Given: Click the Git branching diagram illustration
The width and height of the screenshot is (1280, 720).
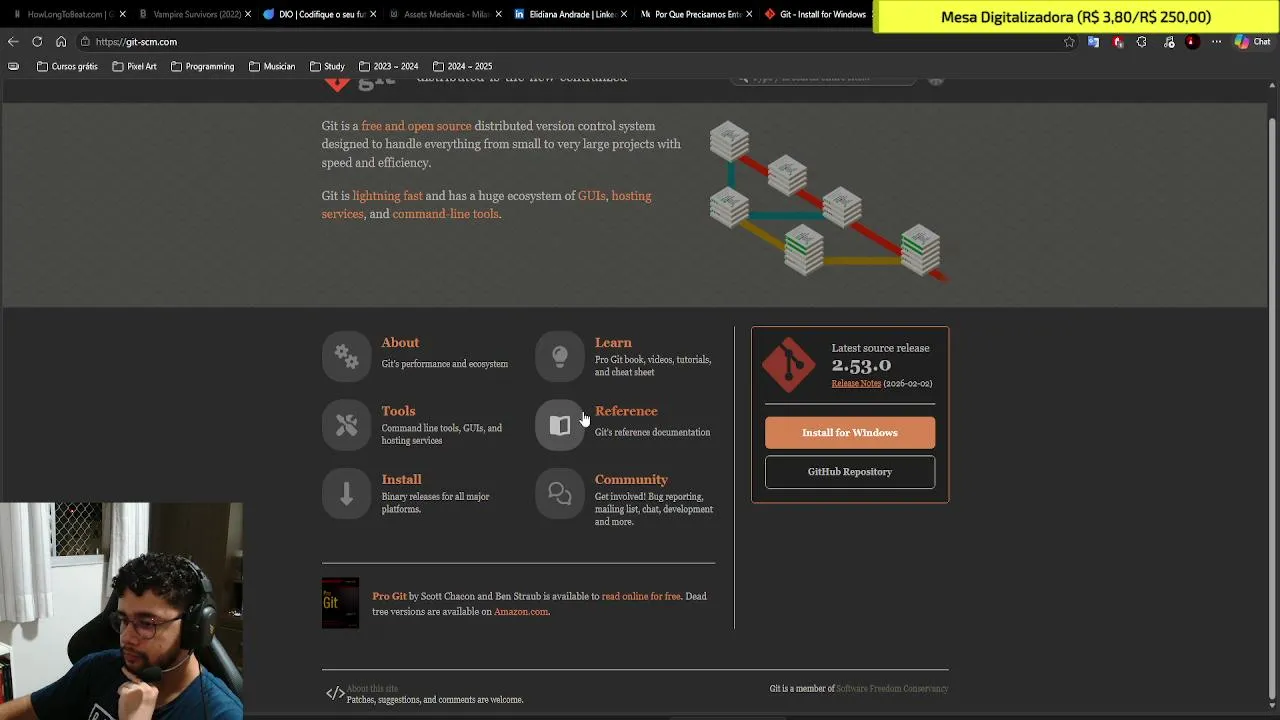Looking at the screenshot, I should pos(828,200).
